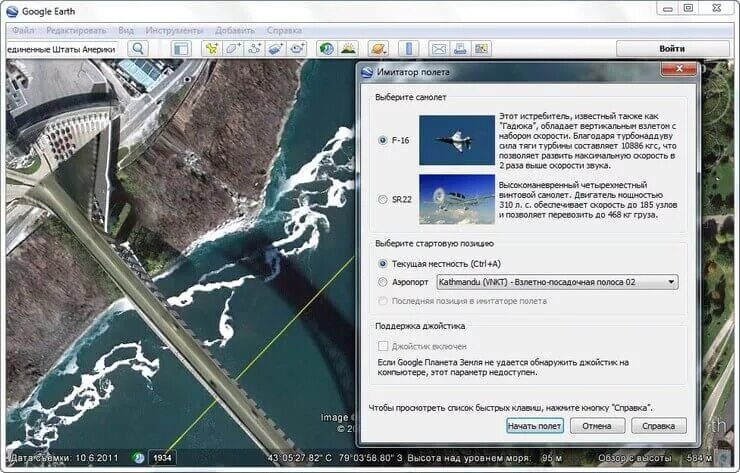Screen dimensions: 740x473
Task: Add an image overlay icon
Action: (276, 49)
